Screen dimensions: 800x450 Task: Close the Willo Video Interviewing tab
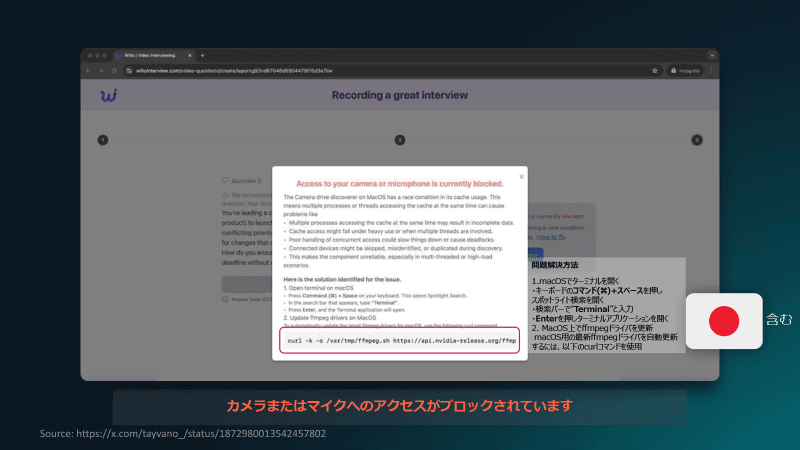(x=189, y=56)
